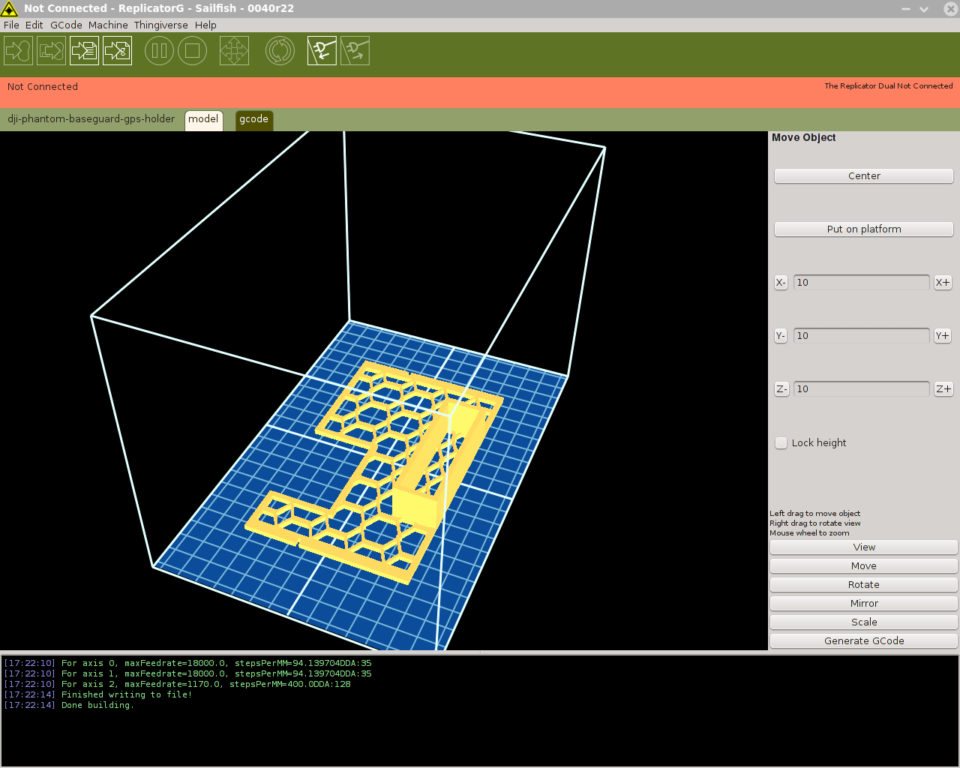Click the Y distance input field
This screenshot has height=768, width=960.
point(861,336)
